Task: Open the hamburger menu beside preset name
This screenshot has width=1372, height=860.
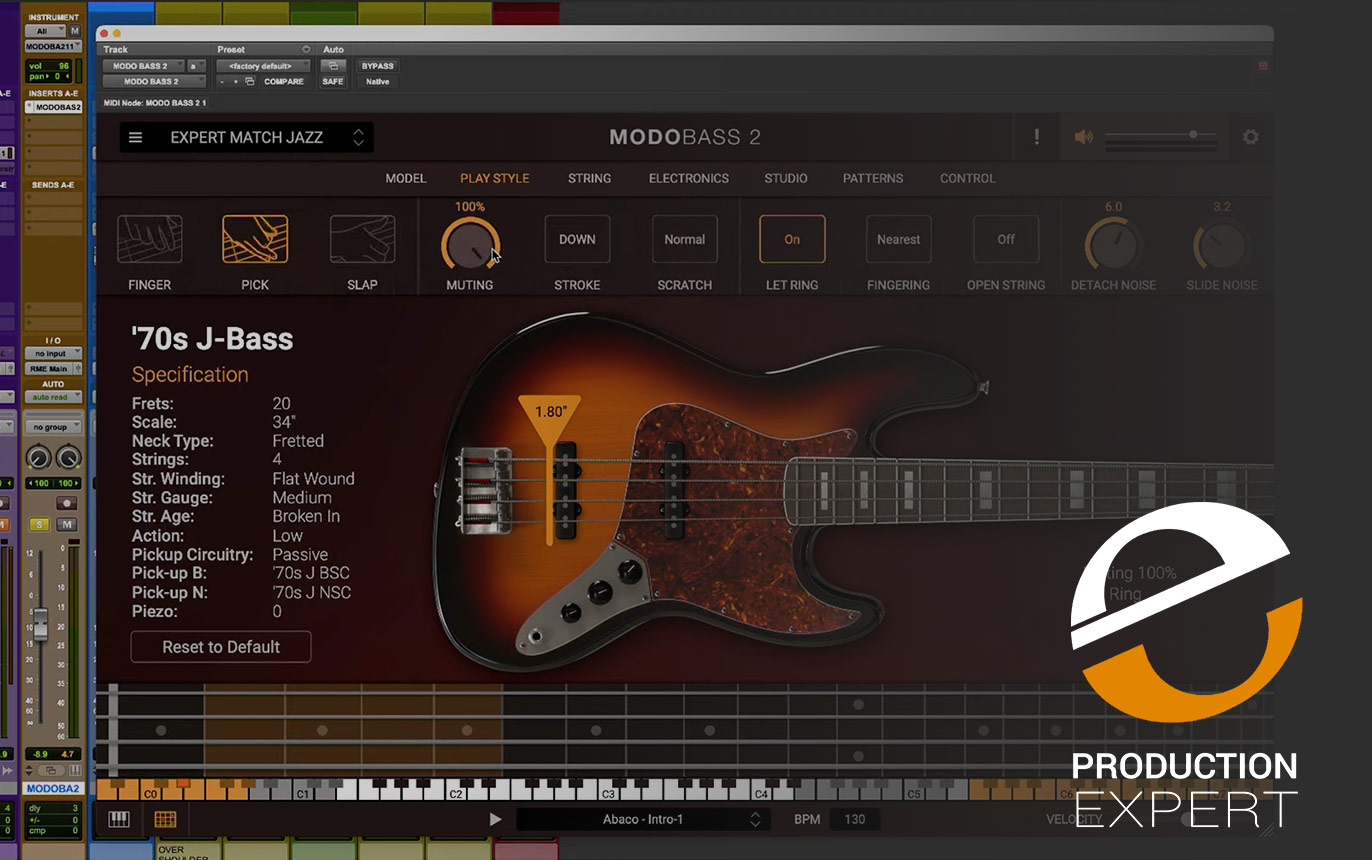Action: pos(136,138)
